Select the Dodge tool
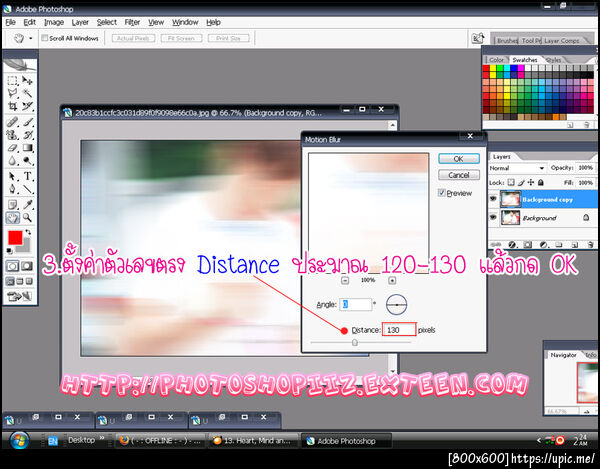 (27, 161)
